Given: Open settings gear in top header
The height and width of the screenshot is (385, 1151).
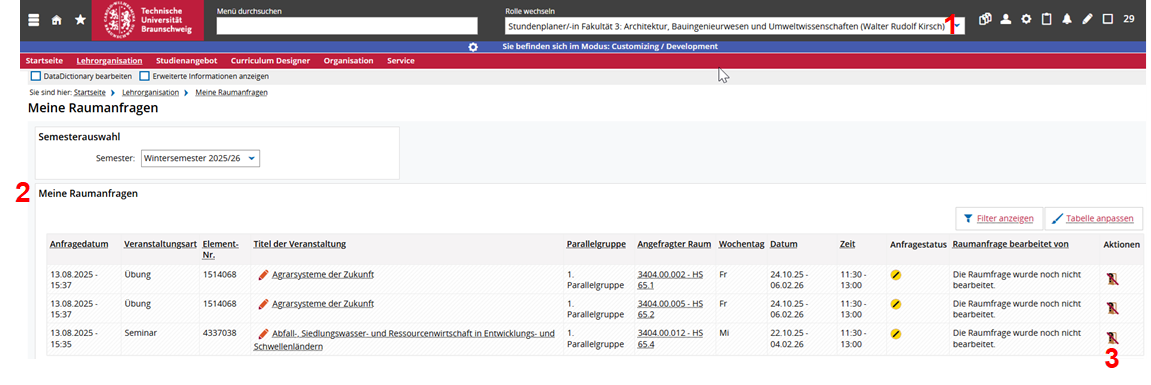Looking at the screenshot, I should click(1026, 19).
